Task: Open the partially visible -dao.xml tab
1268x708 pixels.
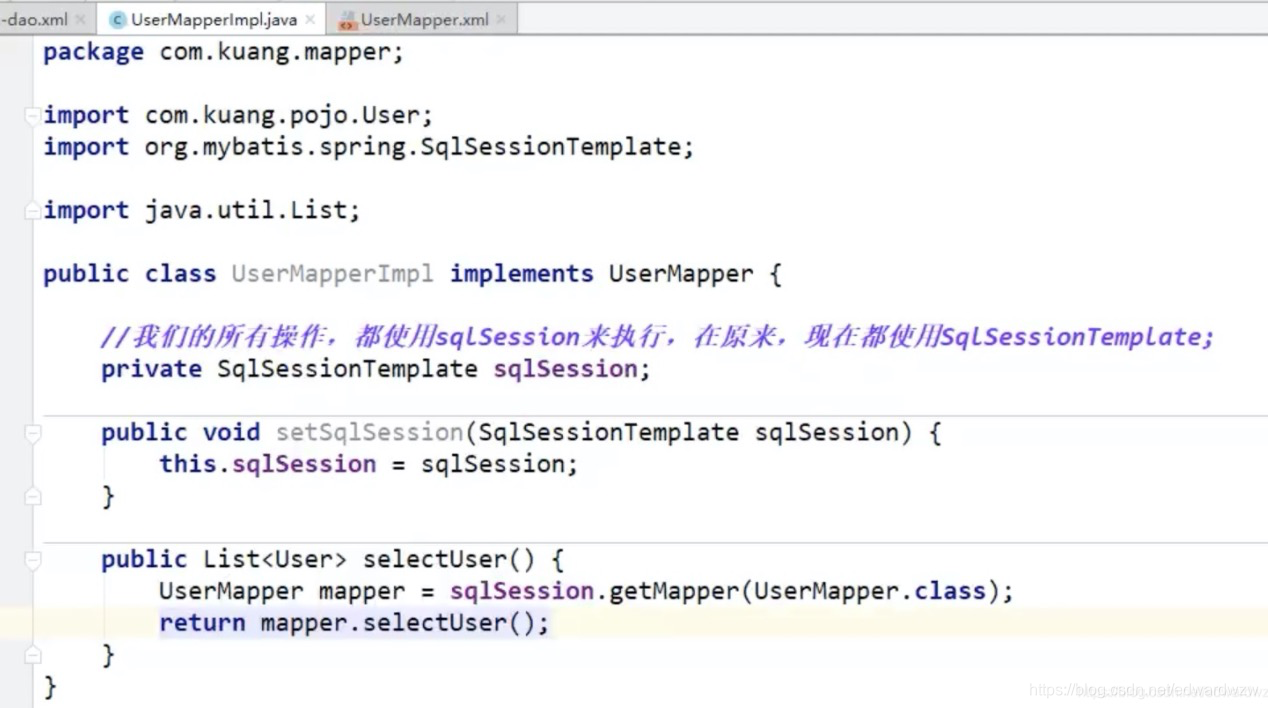Action: point(36,19)
